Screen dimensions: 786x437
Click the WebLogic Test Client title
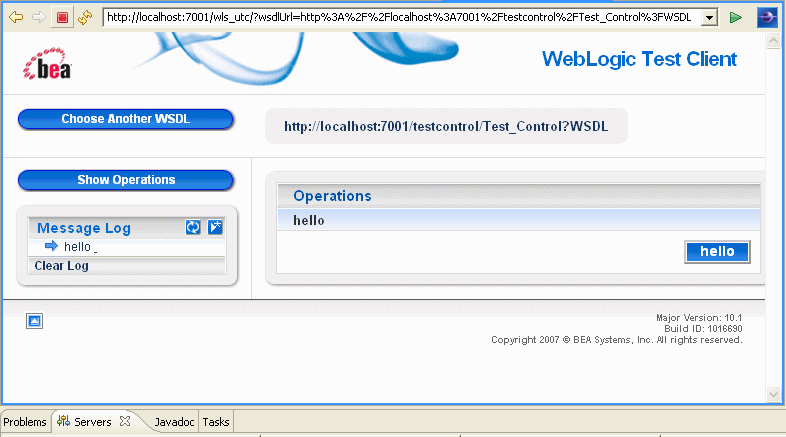tap(639, 59)
